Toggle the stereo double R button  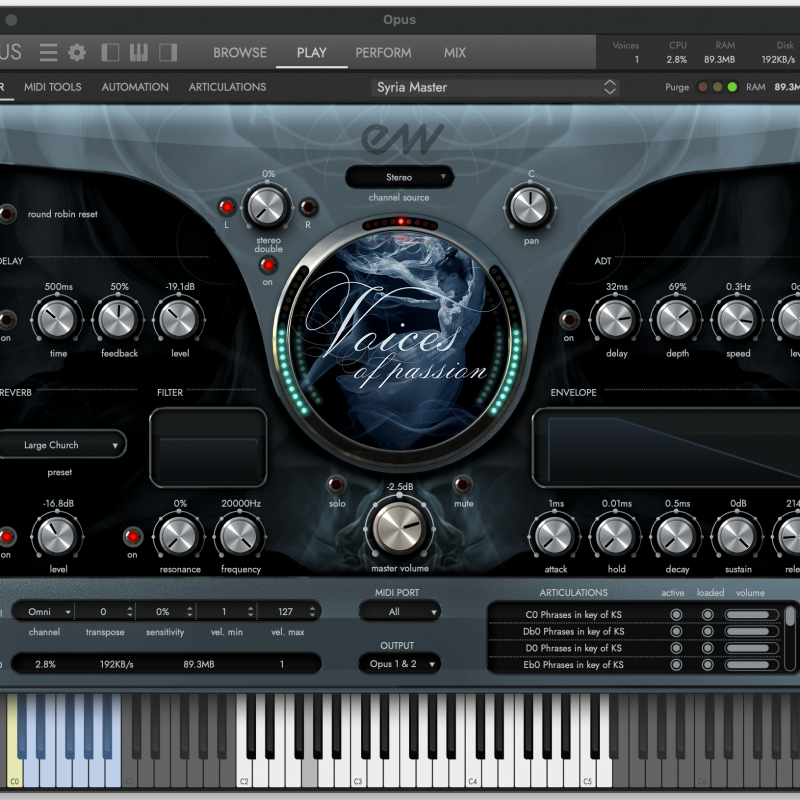[308, 207]
